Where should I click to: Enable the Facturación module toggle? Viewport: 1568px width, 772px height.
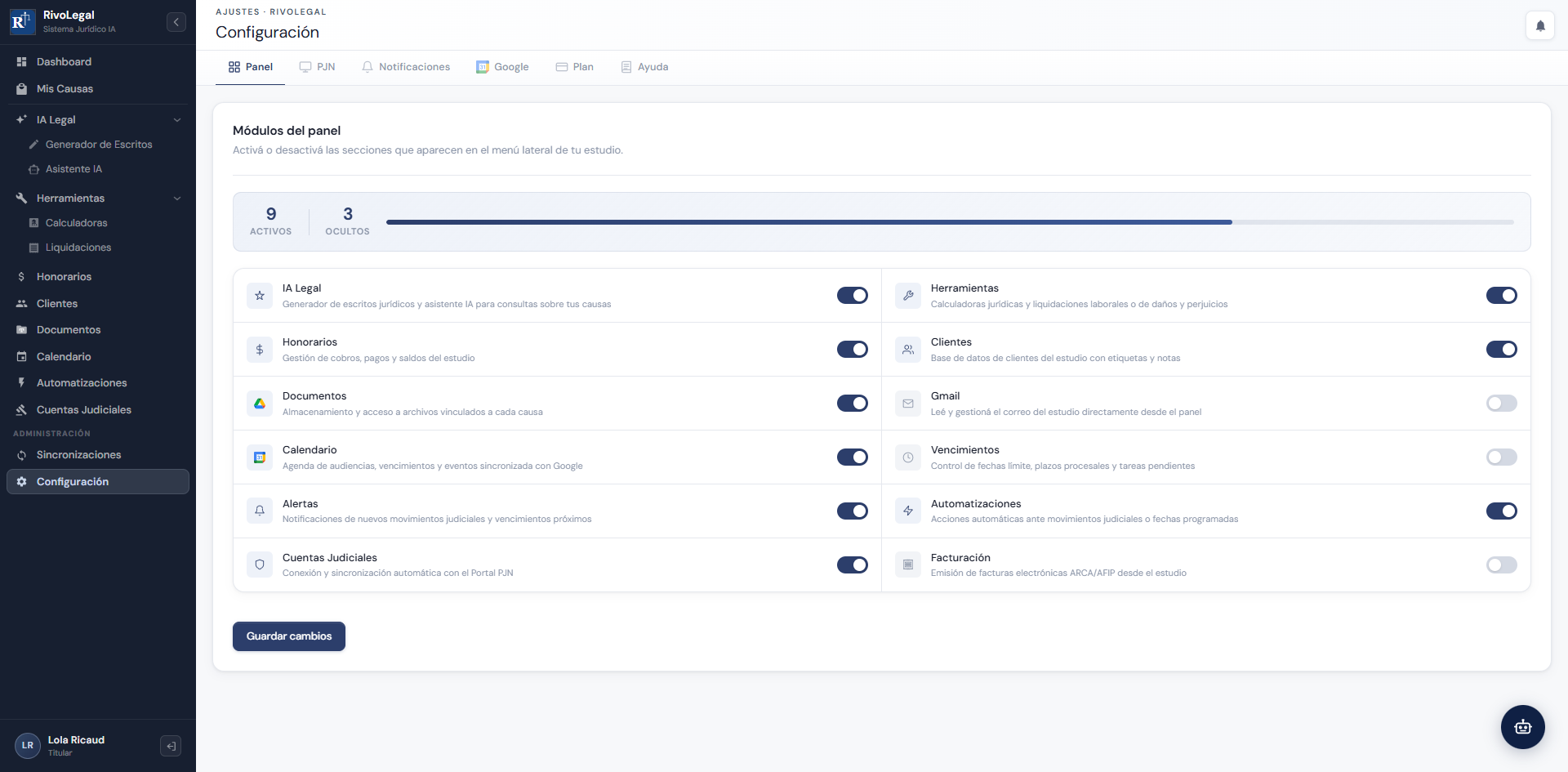coord(1502,565)
